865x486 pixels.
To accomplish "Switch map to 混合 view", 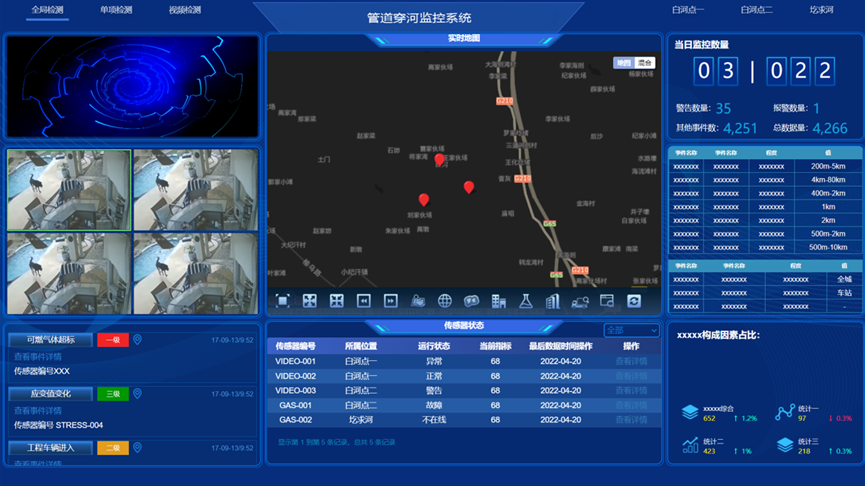I will tap(645, 63).
